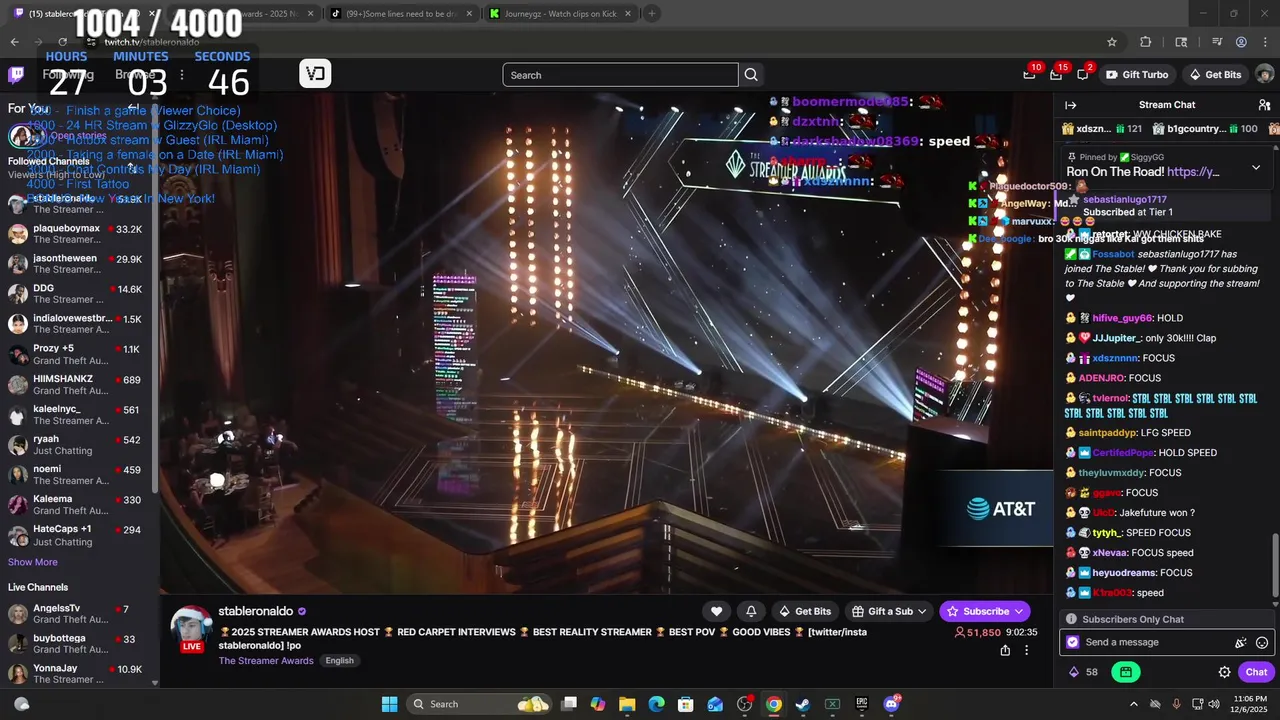Screen dimensions: 1280x720
Task: Open Steam from the taskbar
Action: (802, 704)
